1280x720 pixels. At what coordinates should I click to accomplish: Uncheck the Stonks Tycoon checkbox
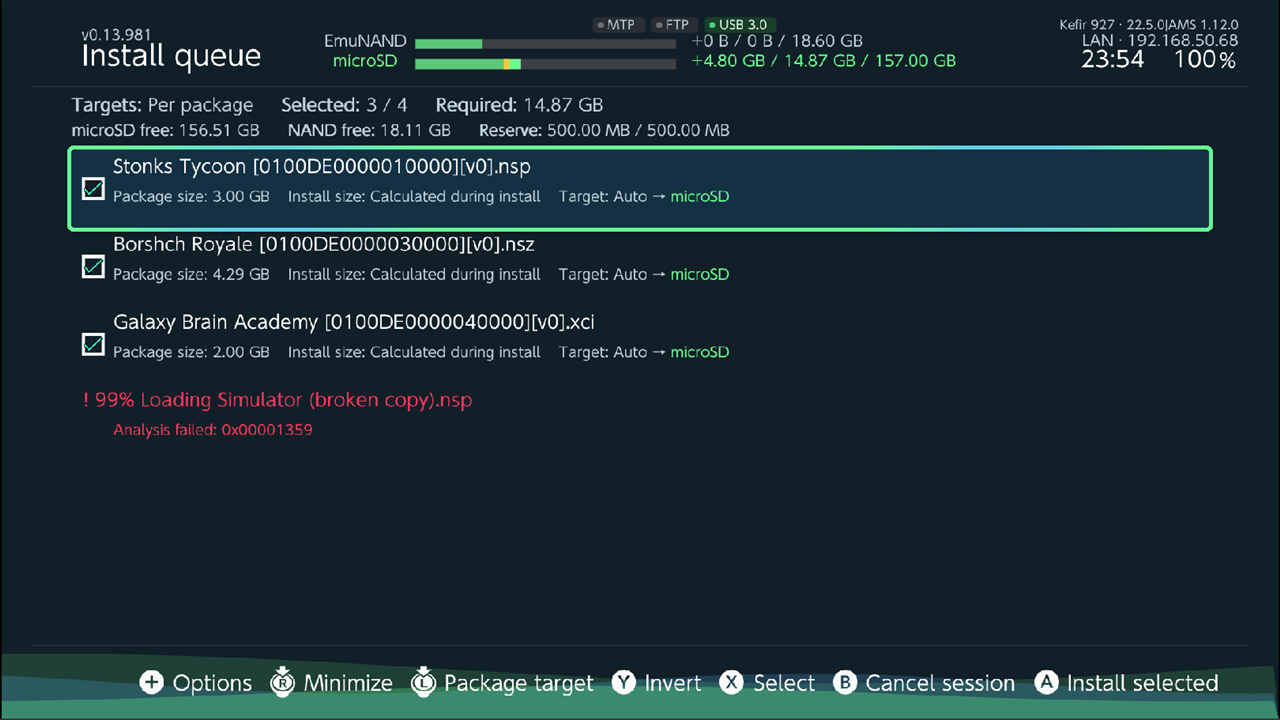(93, 188)
